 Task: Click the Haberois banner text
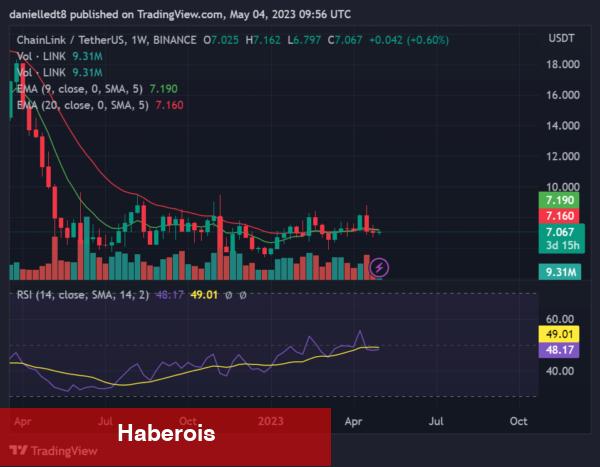click(166, 433)
